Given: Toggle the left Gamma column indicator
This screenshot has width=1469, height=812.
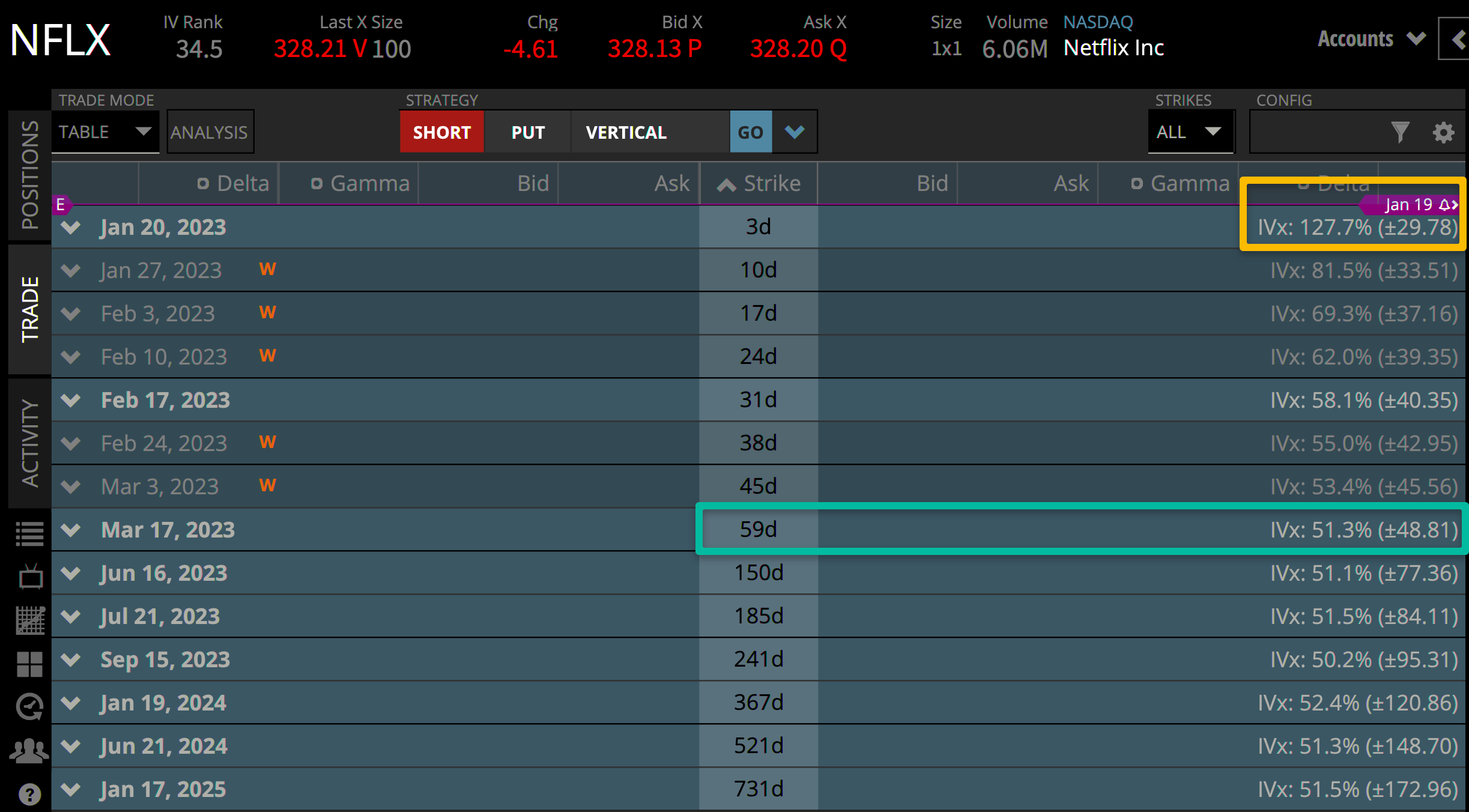Looking at the screenshot, I should point(317,183).
